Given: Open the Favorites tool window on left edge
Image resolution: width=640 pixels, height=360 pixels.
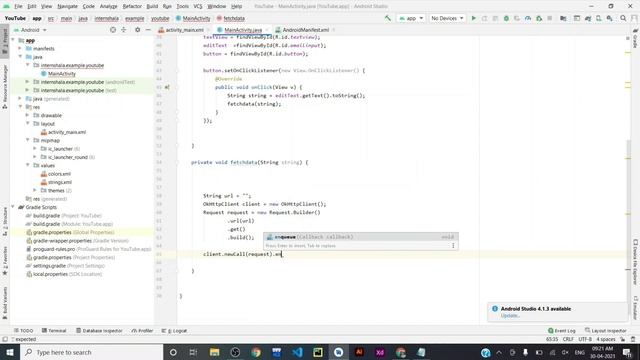Looking at the screenshot, I should coord(5,260).
